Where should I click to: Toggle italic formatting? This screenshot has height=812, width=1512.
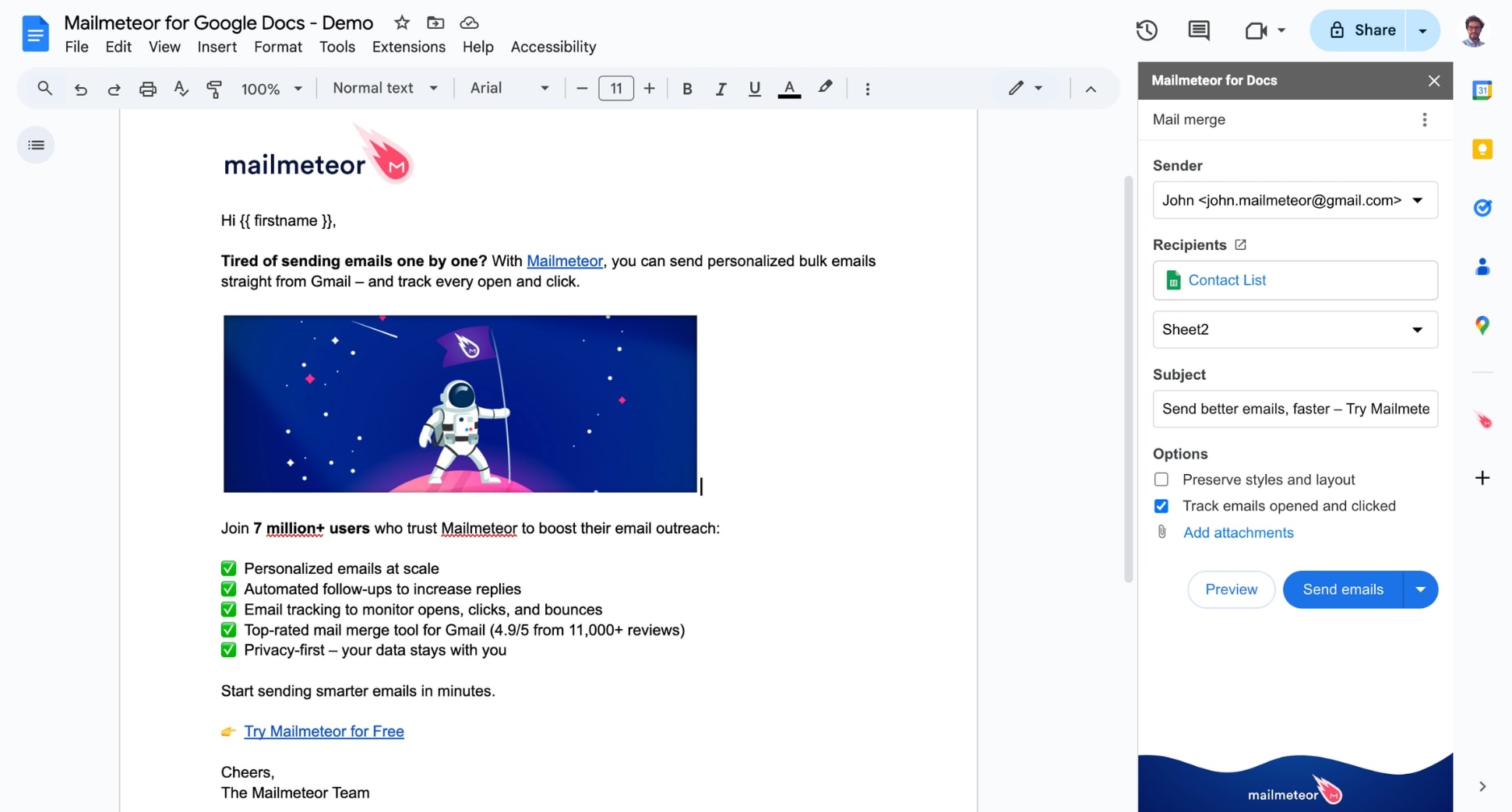(721, 89)
